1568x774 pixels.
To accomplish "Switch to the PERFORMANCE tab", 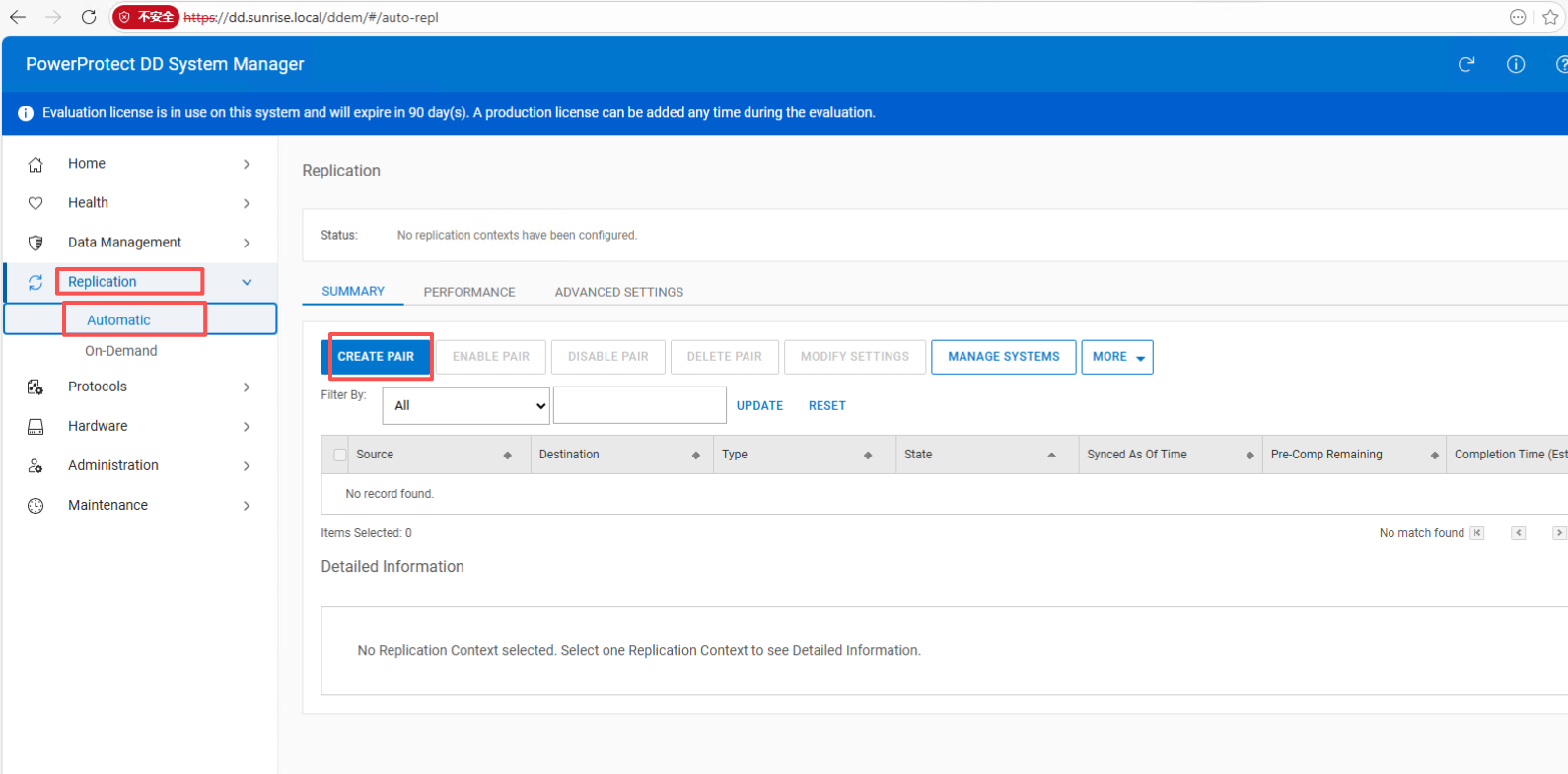I will (469, 292).
